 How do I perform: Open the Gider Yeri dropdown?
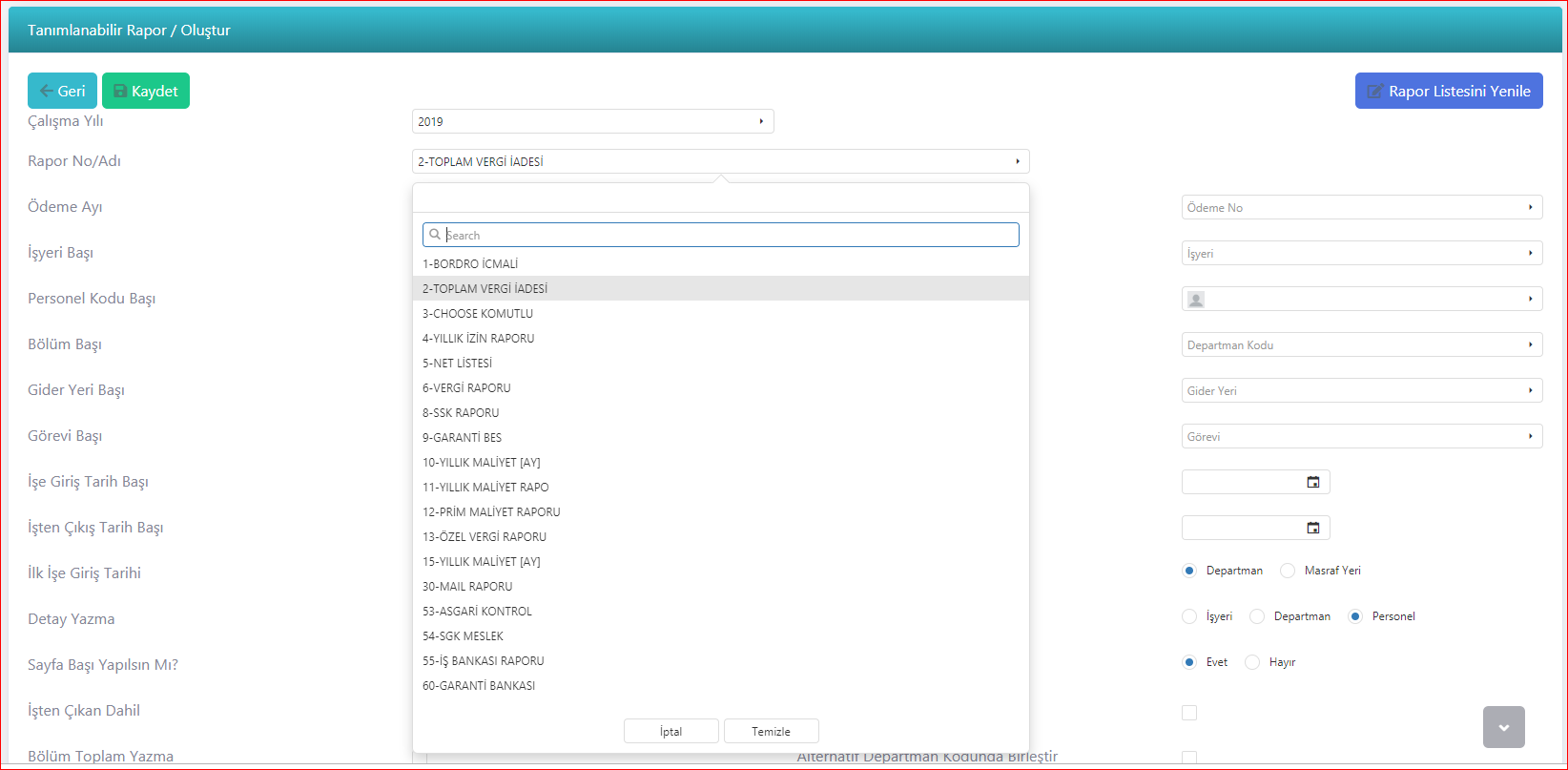coord(1361,391)
